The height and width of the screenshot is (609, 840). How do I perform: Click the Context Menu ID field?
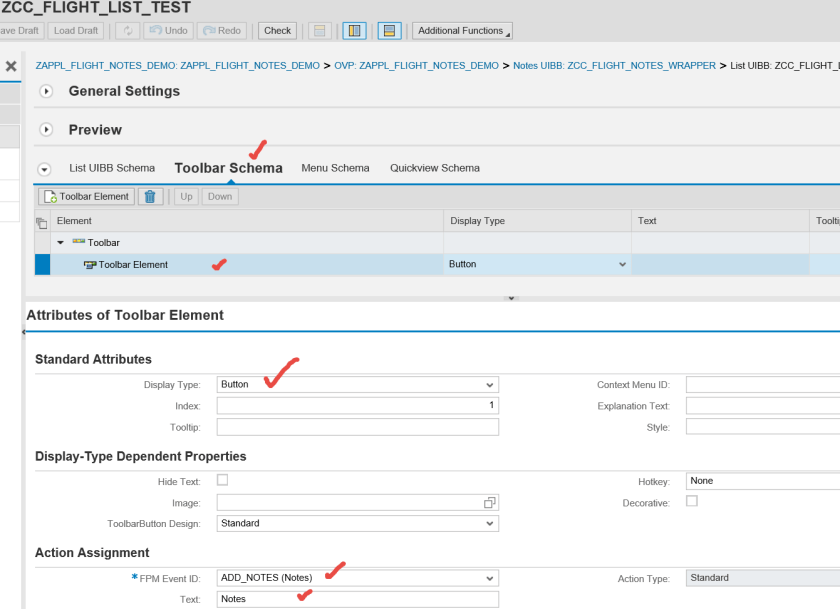[x=763, y=385]
